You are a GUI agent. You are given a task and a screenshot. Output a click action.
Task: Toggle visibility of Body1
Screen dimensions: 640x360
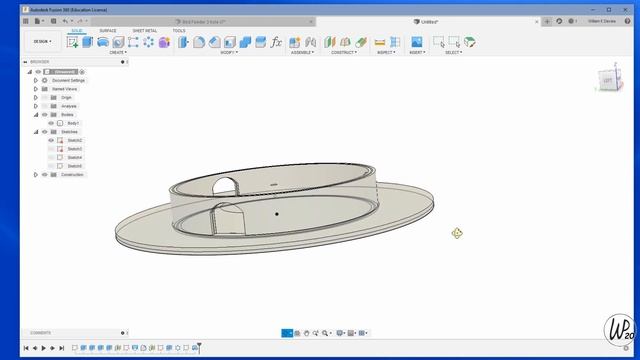coord(51,123)
